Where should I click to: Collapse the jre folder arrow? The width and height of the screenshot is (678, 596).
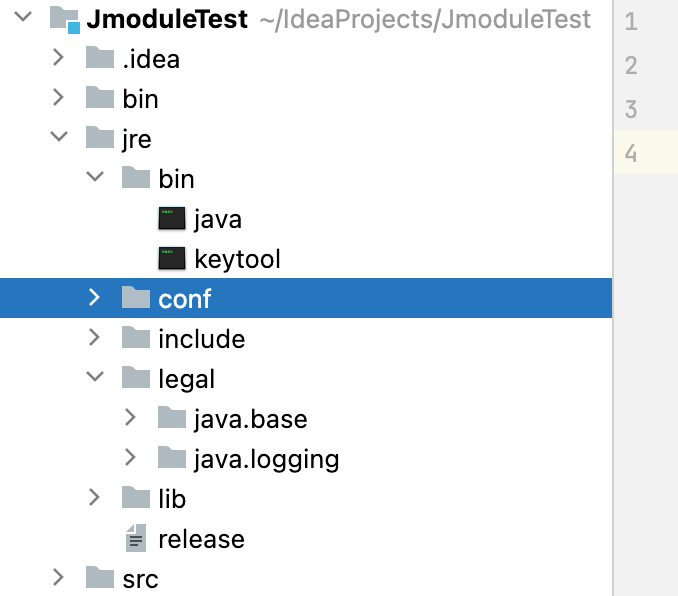click(59, 138)
